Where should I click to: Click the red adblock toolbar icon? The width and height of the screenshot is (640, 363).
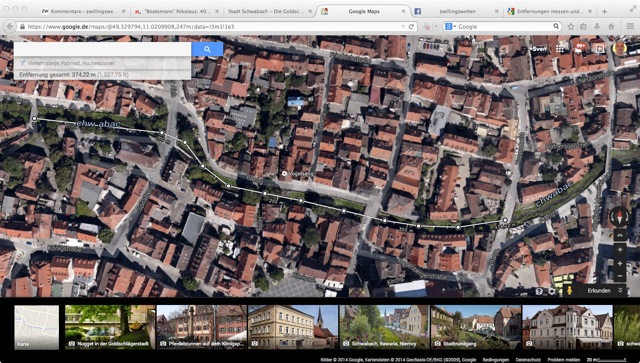tap(427, 27)
